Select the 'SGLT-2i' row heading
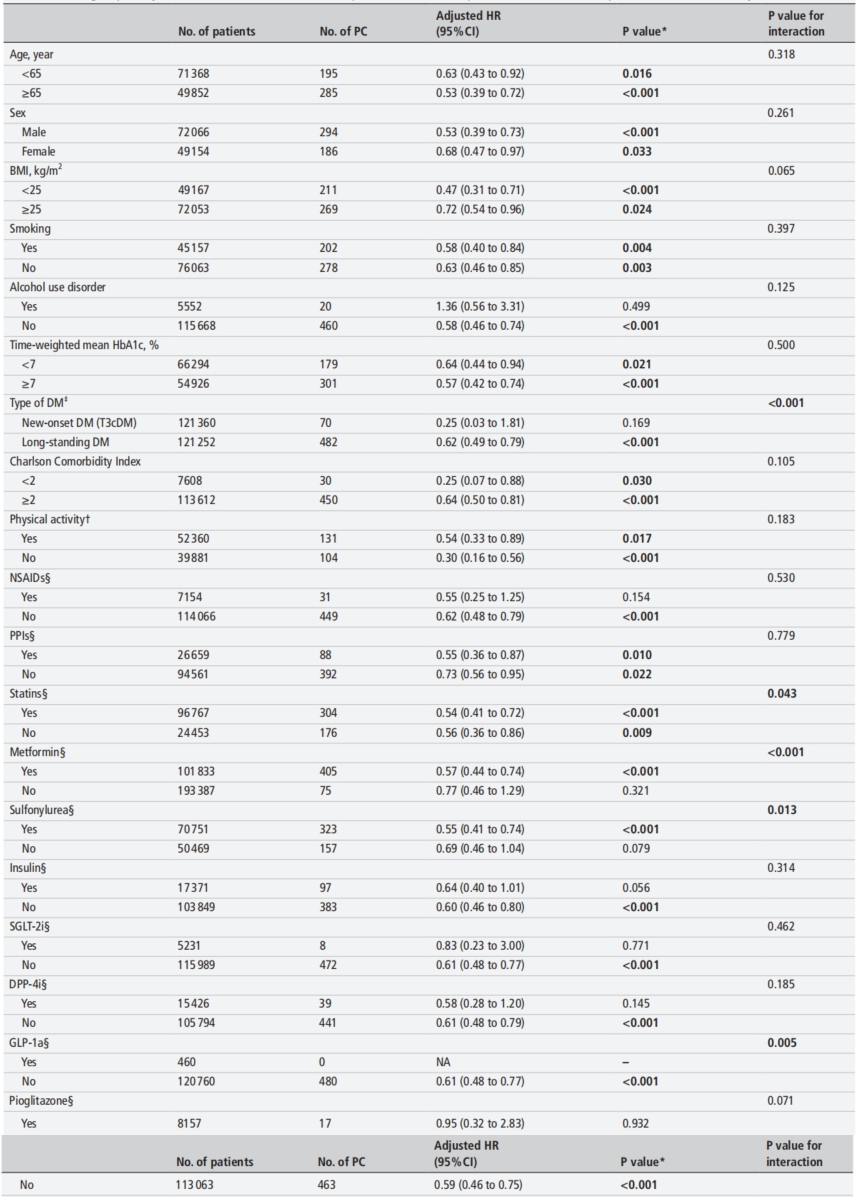Image resolution: width=858 pixels, height=1198 pixels. click(32, 925)
